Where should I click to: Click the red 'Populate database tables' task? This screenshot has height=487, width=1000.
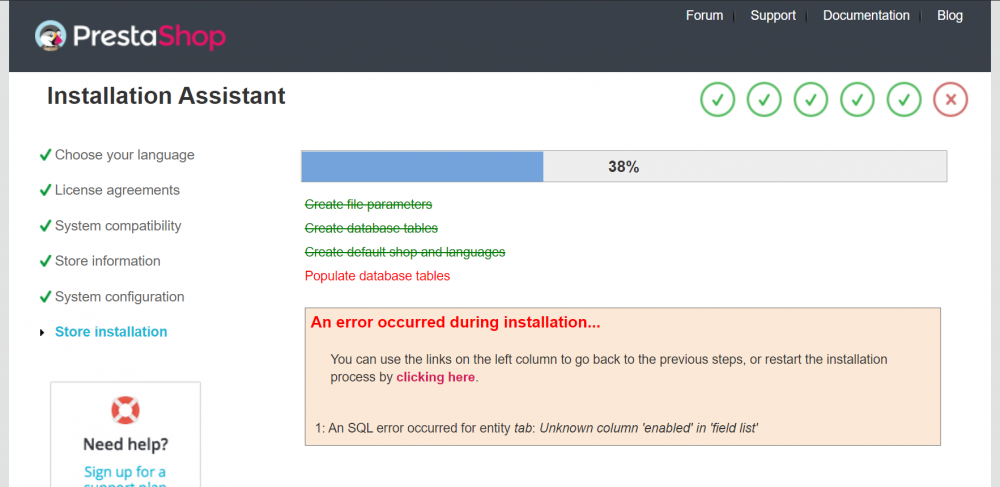pyautogui.click(x=378, y=276)
